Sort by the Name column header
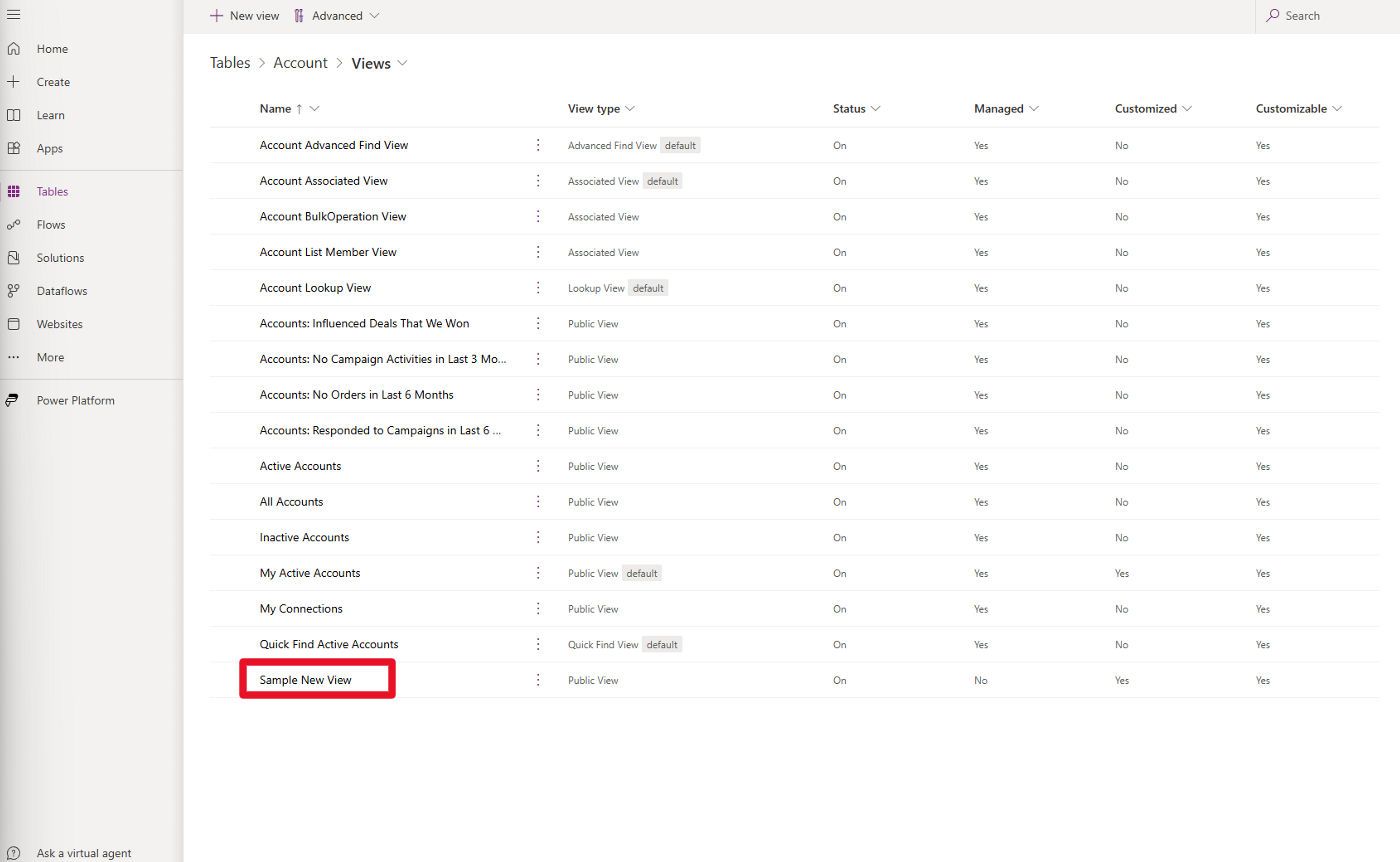The width and height of the screenshot is (1400, 862). point(275,109)
